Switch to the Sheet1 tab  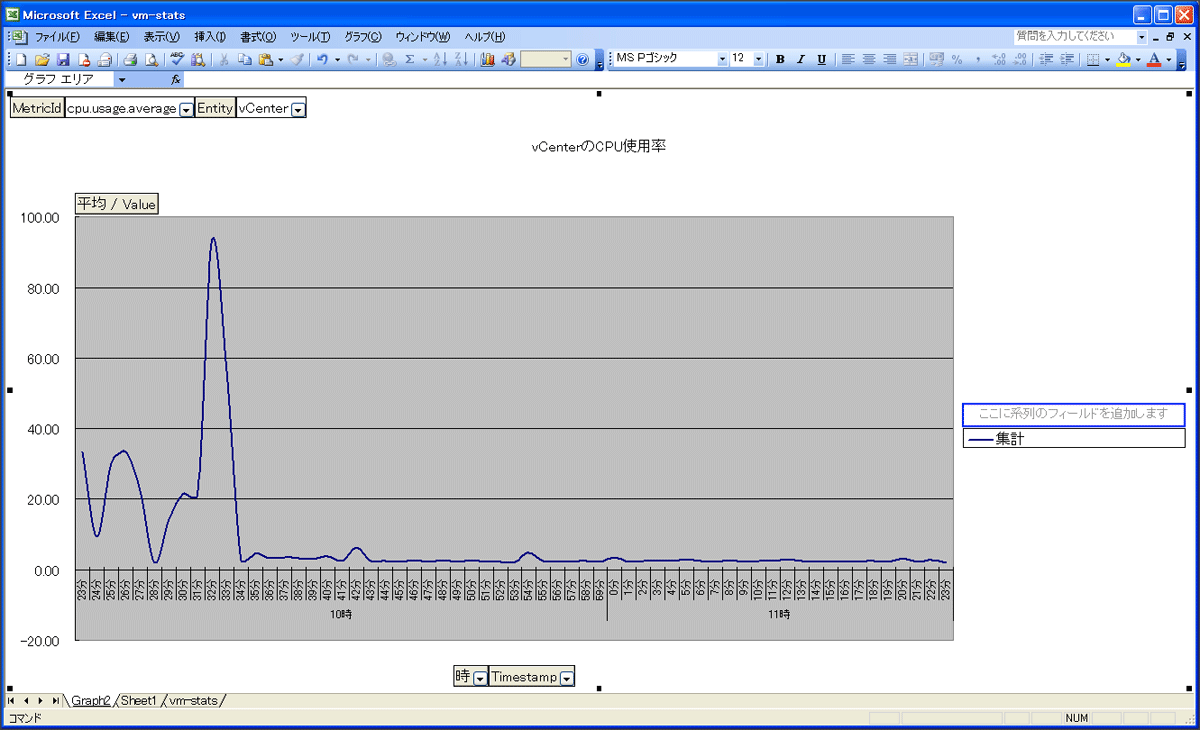138,701
